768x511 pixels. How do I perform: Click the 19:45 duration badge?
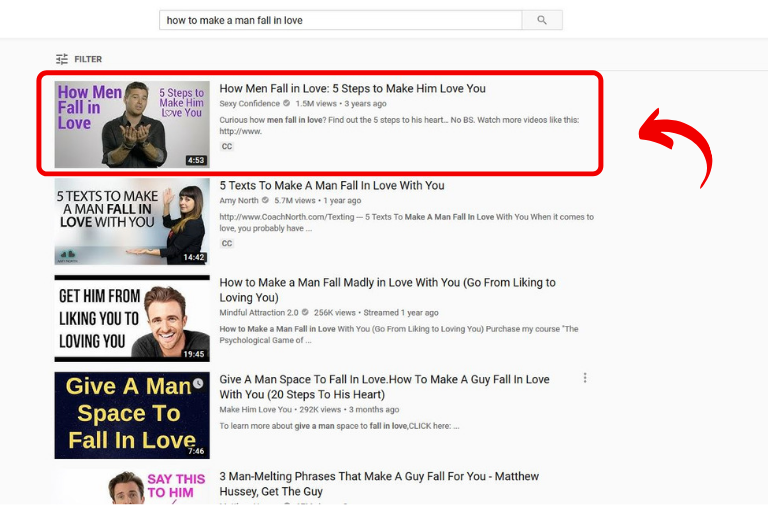coord(194,354)
